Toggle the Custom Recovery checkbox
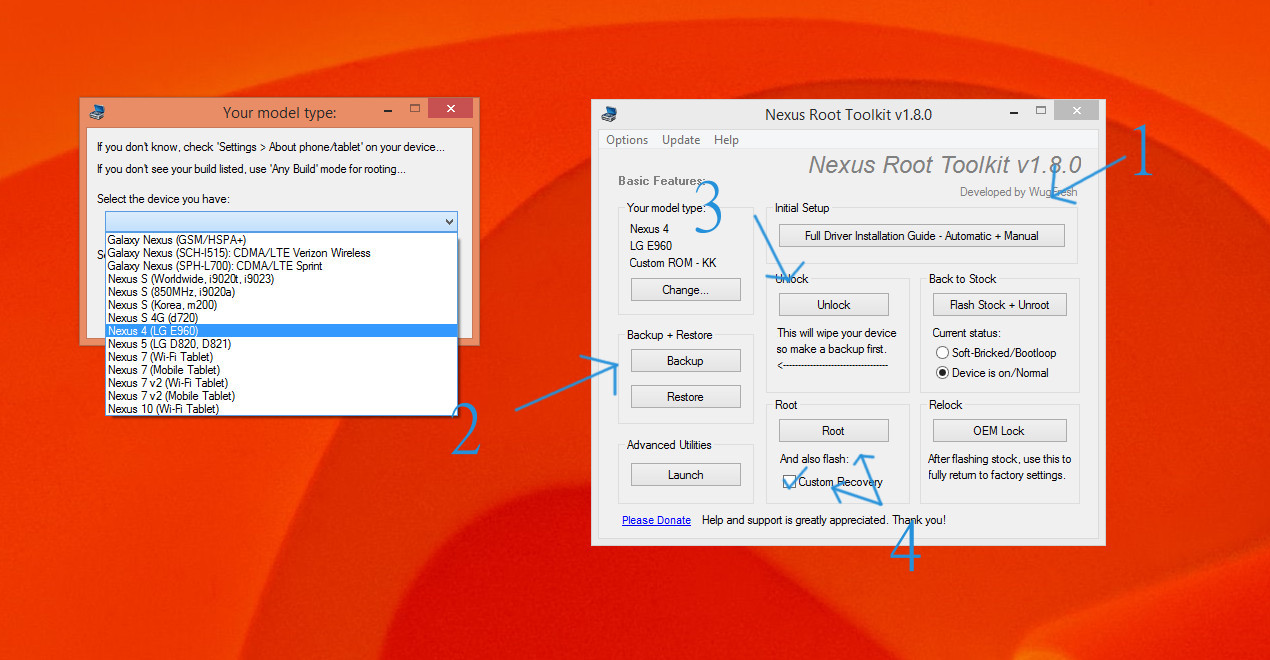 (x=790, y=482)
